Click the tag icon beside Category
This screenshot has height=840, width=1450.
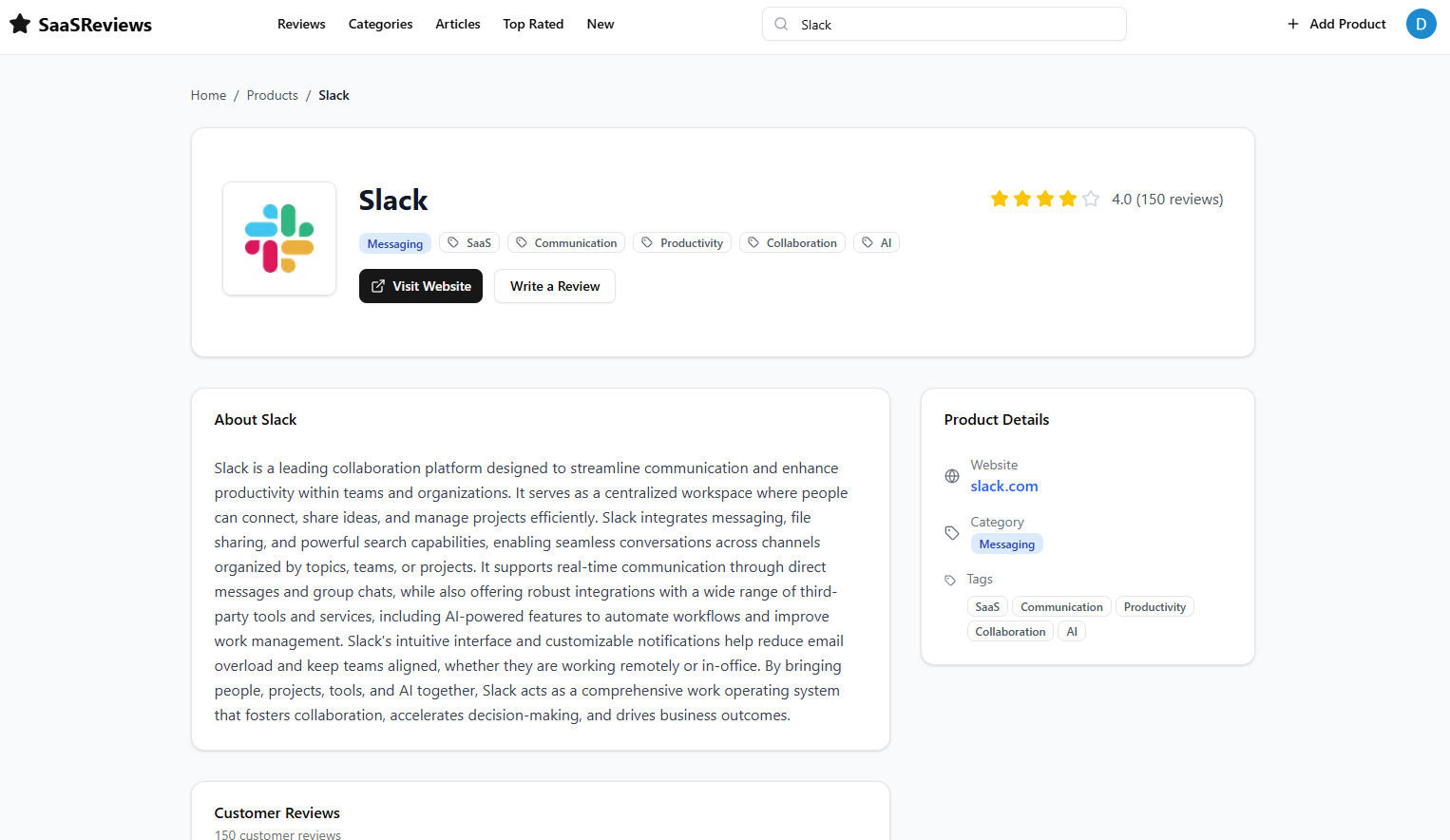(952, 533)
